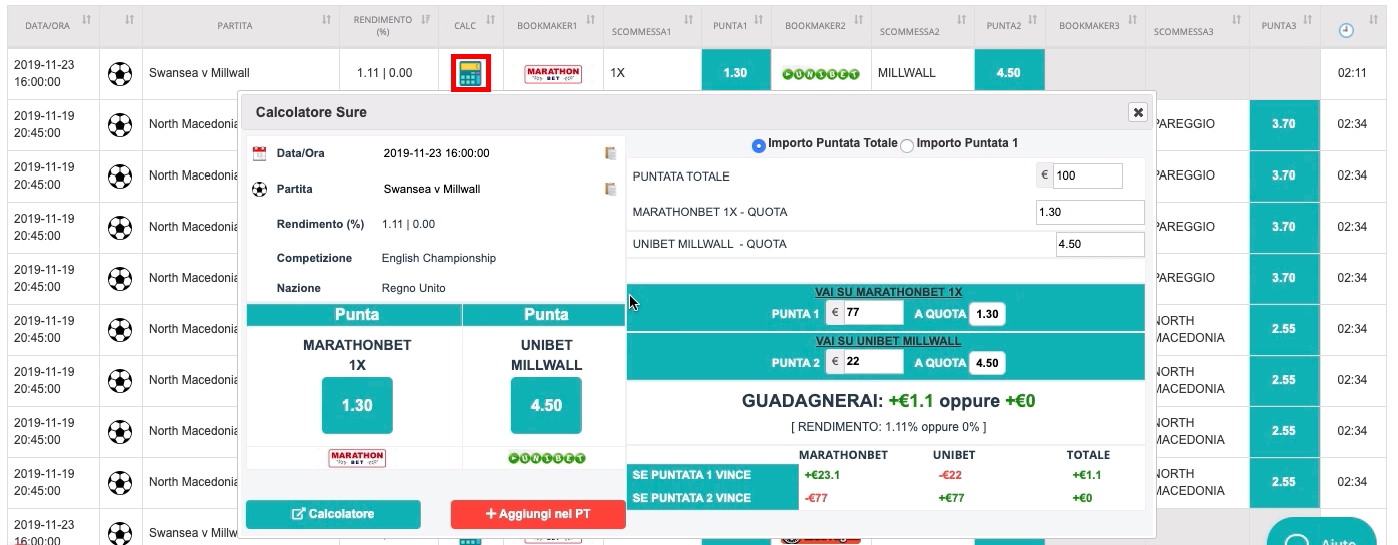
Task: Click PUNTA1 1.30 cell in first row
Action: (x=736, y=73)
